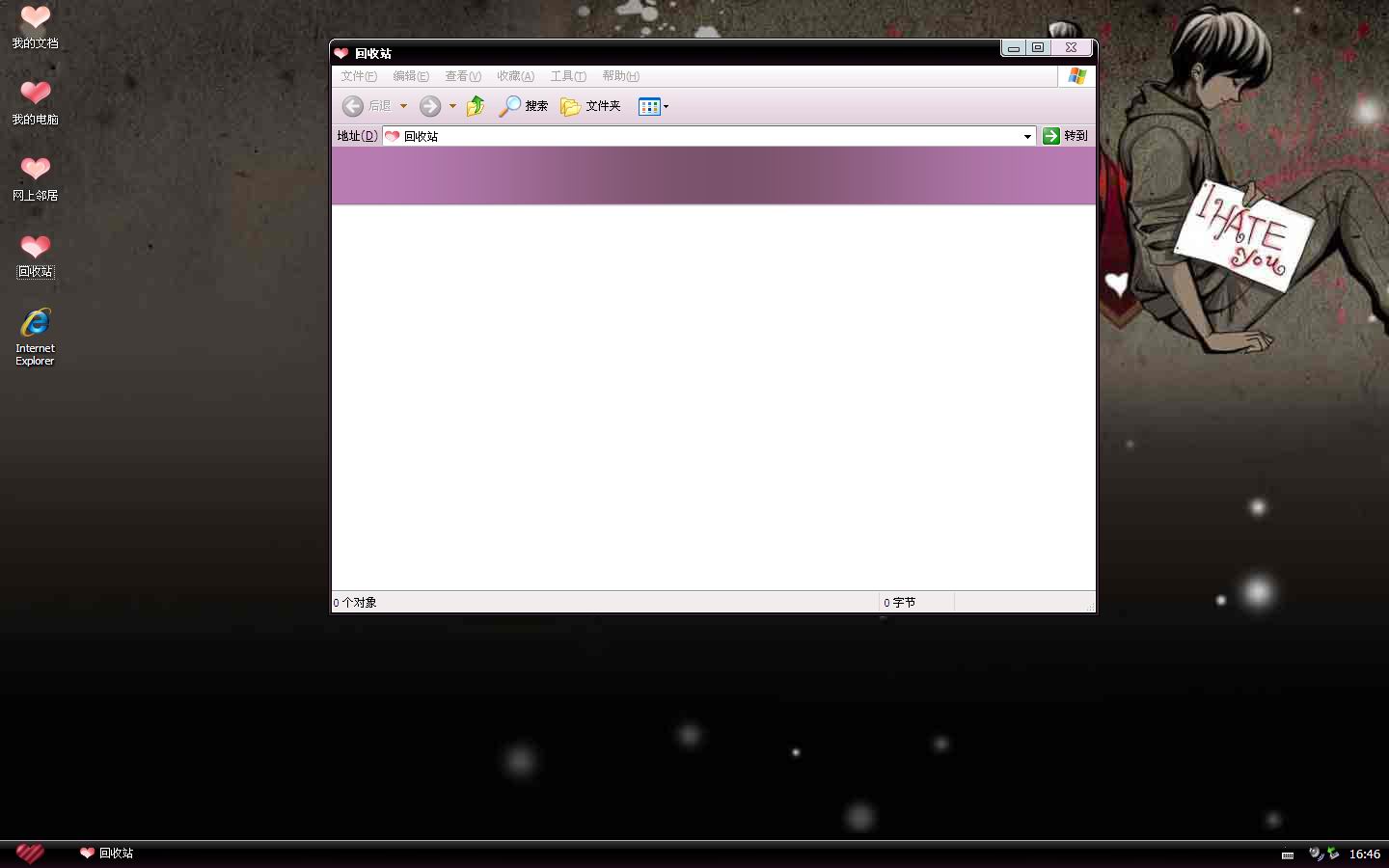Click the Forward arrow button
The height and width of the screenshot is (868, 1389).
[430, 106]
